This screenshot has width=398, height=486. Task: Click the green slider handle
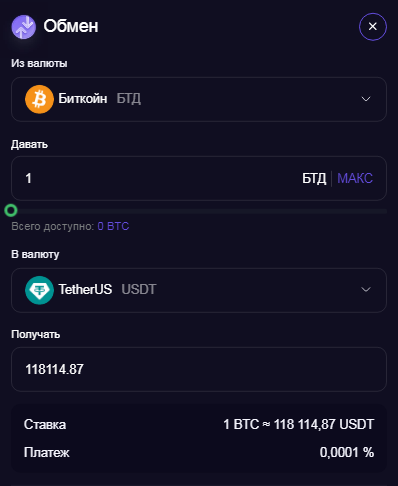pyautogui.click(x=11, y=211)
